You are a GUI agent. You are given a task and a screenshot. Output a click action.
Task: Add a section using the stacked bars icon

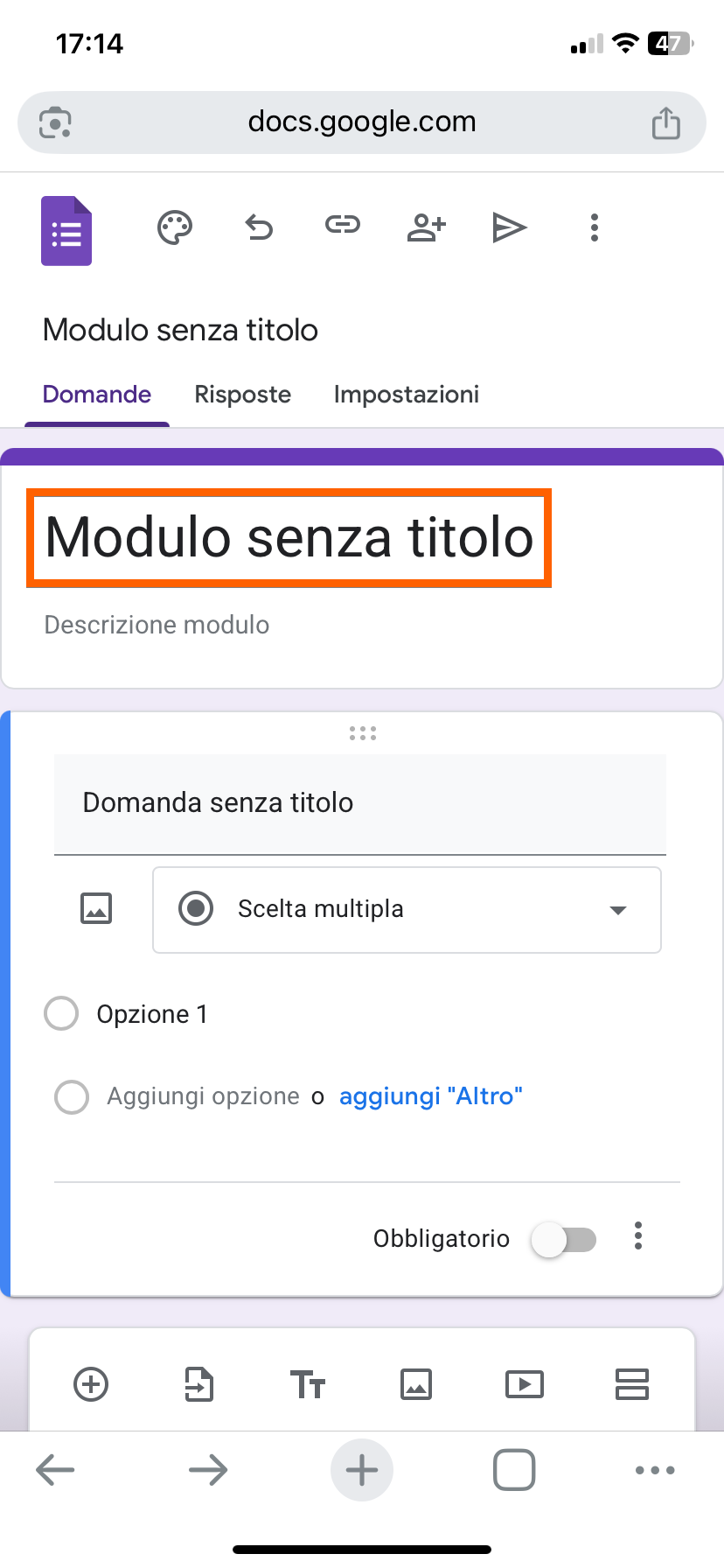[631, 1384]
